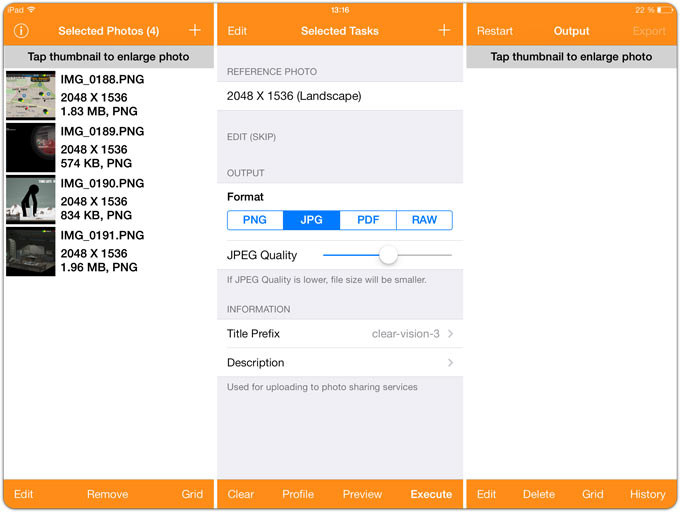Open Title Prefix clear-vision-3 row
Screen dimensions: 680x512
point(340,334)
